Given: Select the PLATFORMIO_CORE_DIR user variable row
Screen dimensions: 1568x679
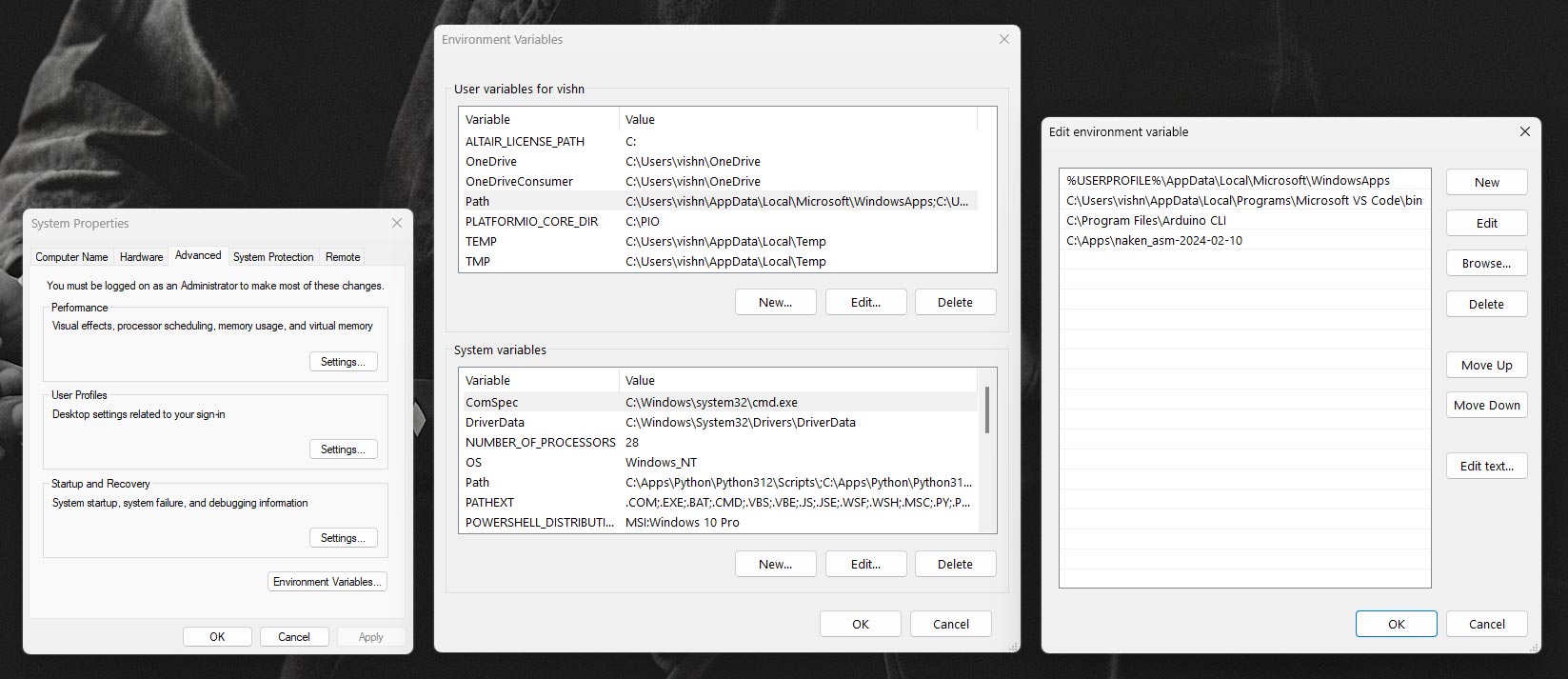Looking at the screenshot, I should [x=719, y=221].
